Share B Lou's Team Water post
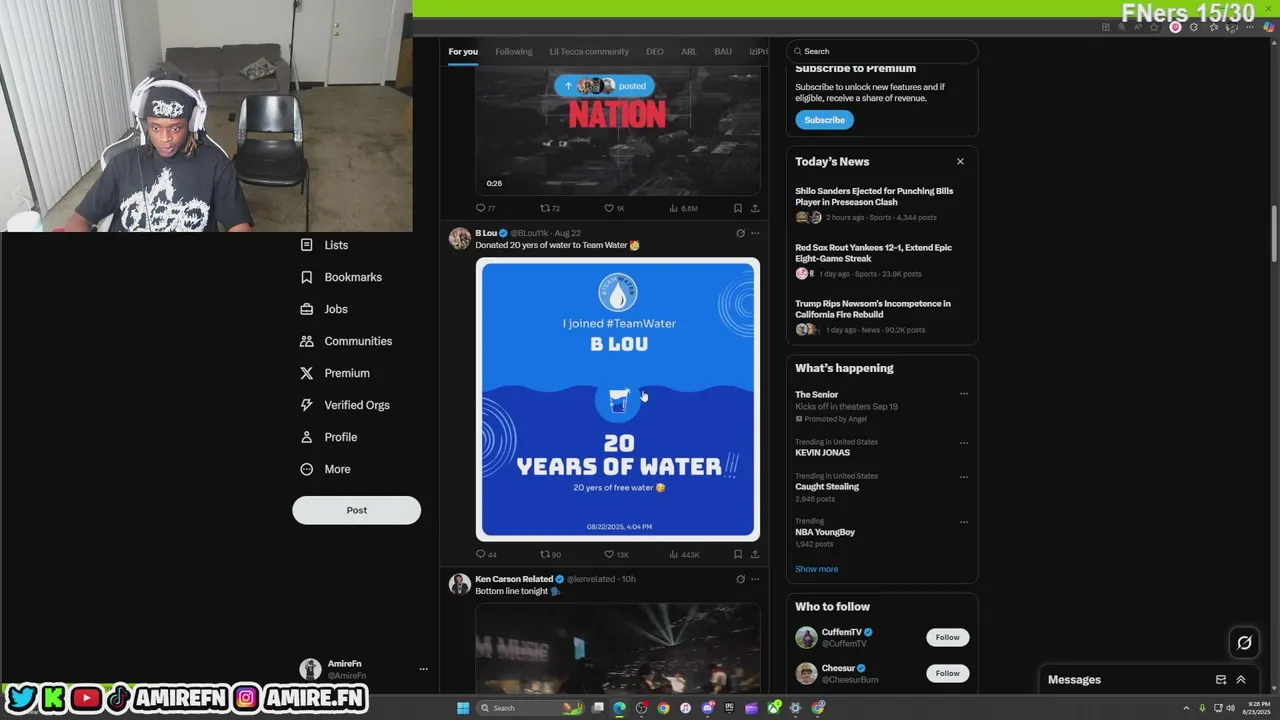 pyautogui.click(x=755, y=554)
